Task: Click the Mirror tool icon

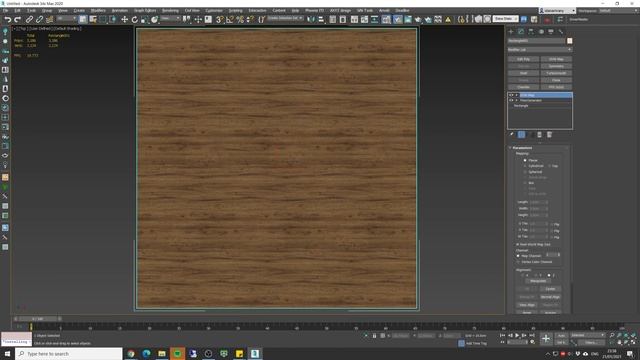Action: click(311, 19)
